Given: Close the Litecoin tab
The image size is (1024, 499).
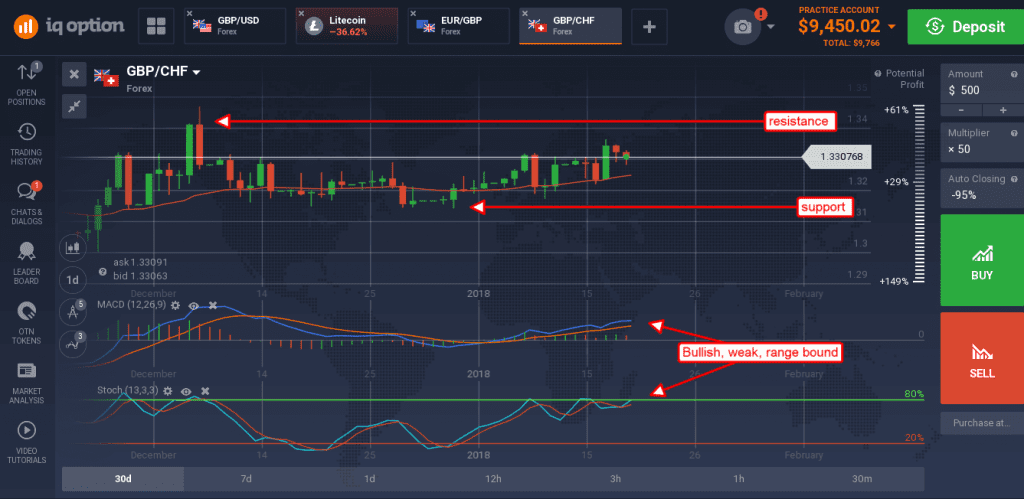Looking at the screenshot, I should coord(301,12).
